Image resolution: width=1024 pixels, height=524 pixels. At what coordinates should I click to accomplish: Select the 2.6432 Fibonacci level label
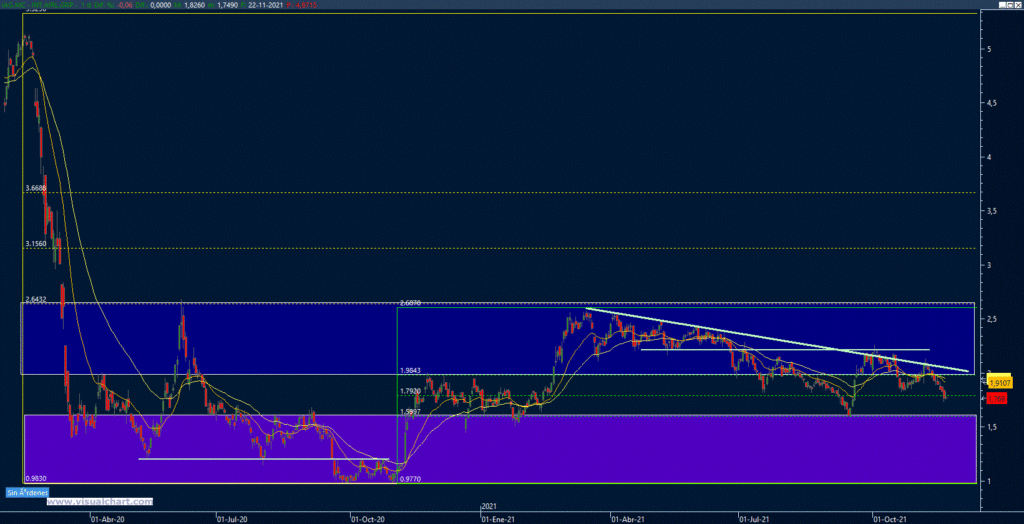click(35, 299)
